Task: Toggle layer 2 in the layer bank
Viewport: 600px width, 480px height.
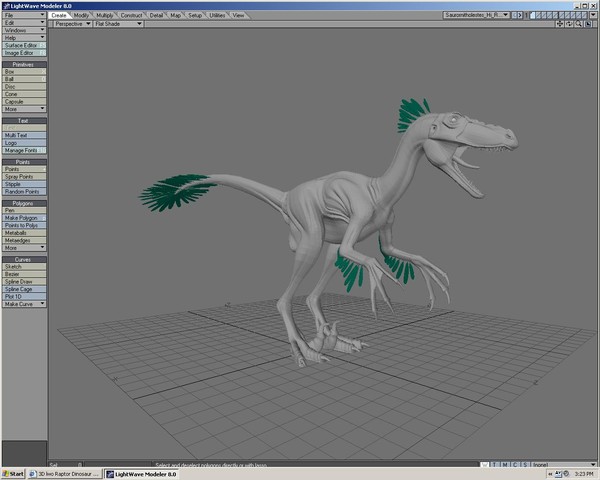Action: click(538, 15)
